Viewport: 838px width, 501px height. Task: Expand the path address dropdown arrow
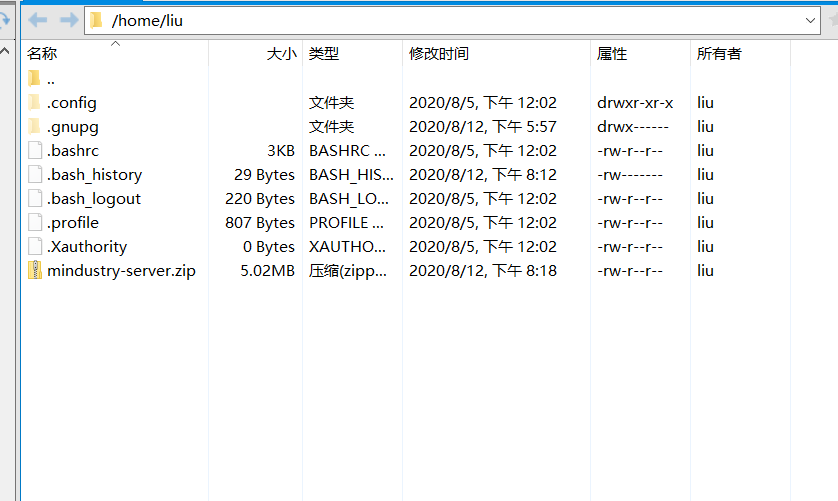click(811, 20)
